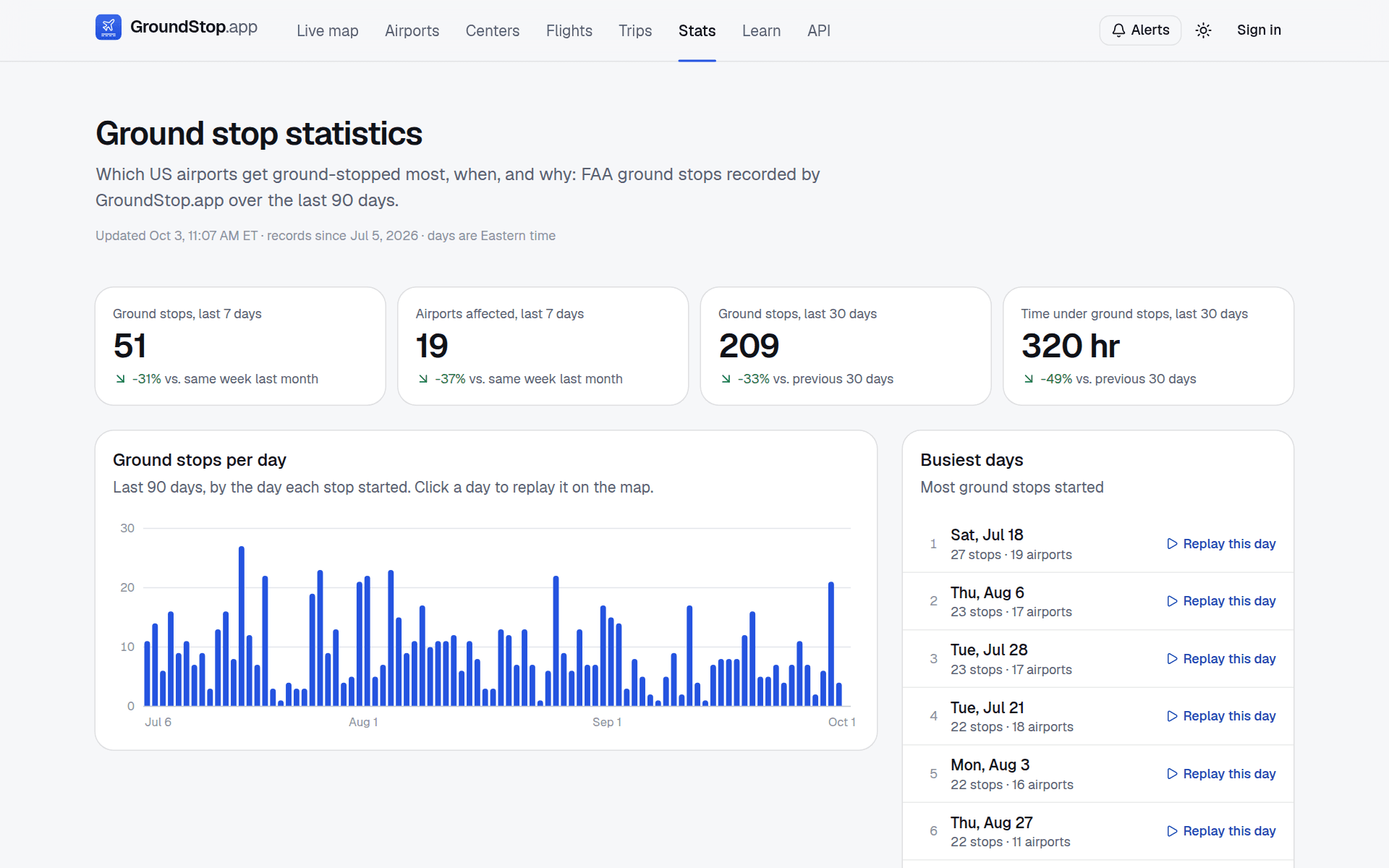Click the '320 hr' time under ground stops value
This screenshot has height=868, width=1389.
click(1071, 346)
